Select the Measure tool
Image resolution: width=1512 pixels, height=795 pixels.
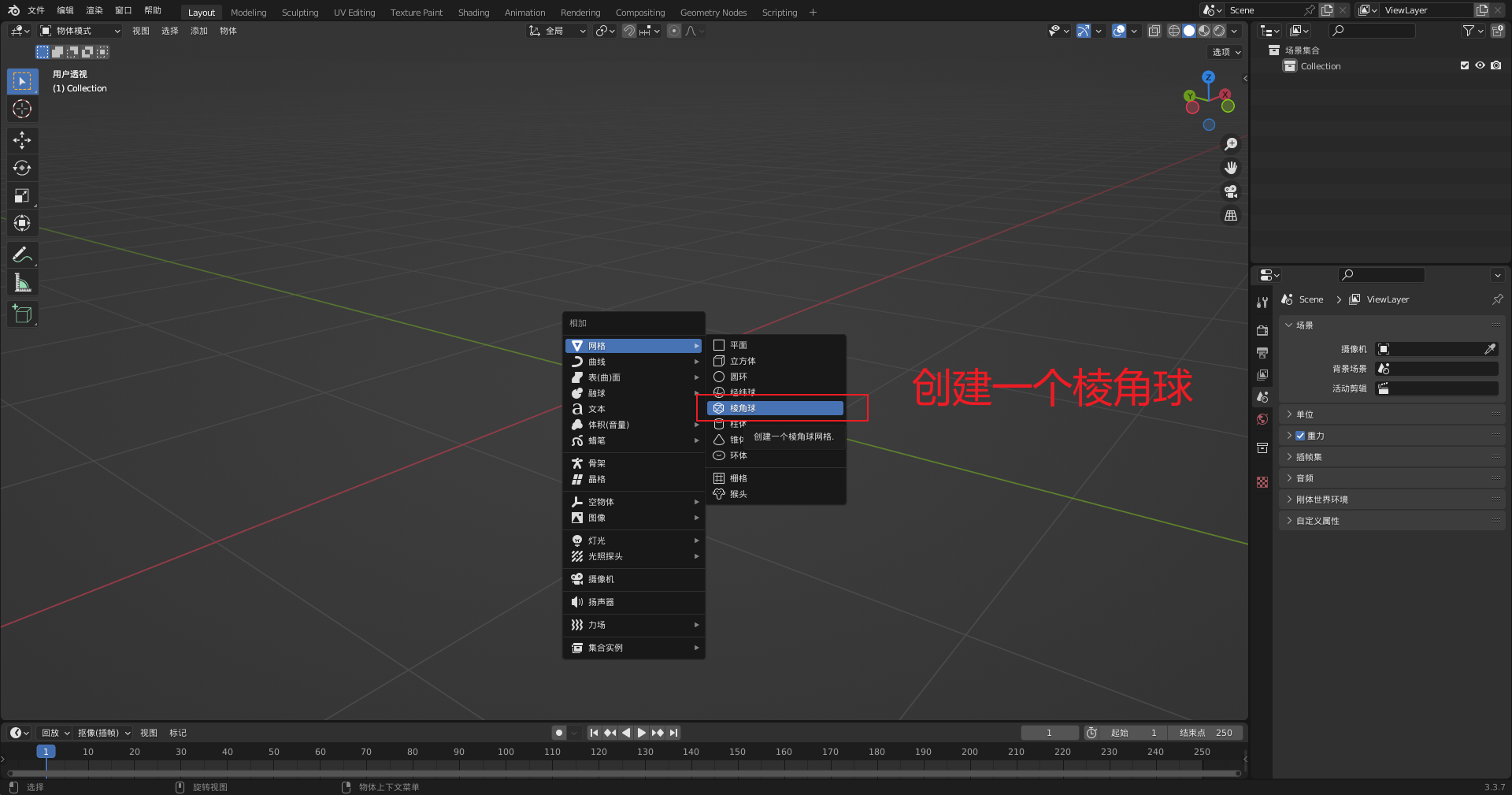(22, 283)
